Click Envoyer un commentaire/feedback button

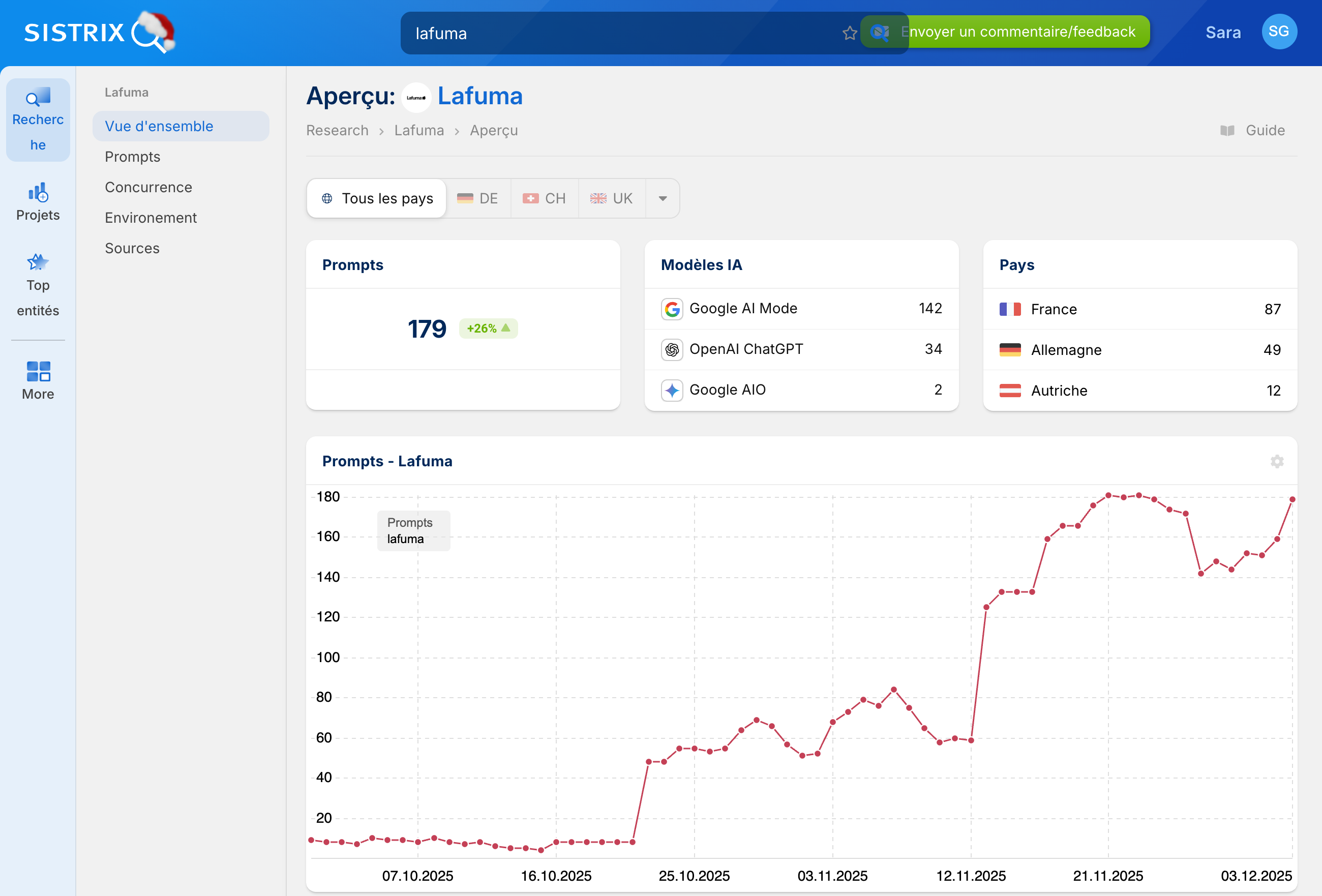1024,32
